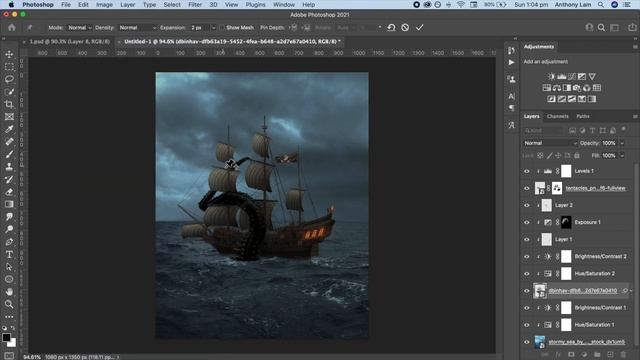Open the Fill slider dropdown arrow
Image resolution: width=640 pixels, height=360 pixels.
pos(622,156)
